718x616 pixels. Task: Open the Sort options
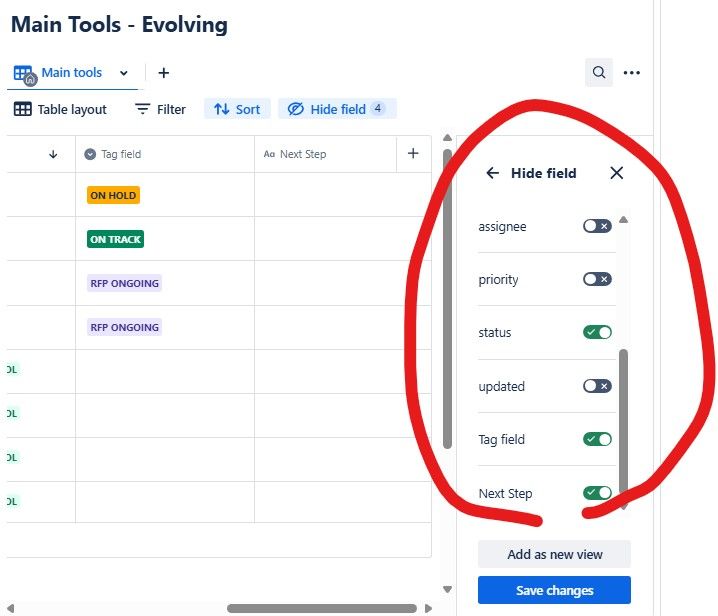pos(237,109)
